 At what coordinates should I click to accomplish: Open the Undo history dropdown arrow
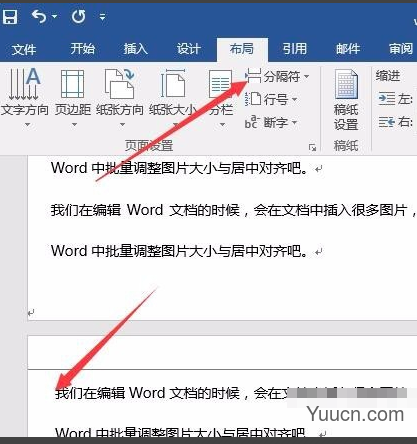[x=54, y=16]
